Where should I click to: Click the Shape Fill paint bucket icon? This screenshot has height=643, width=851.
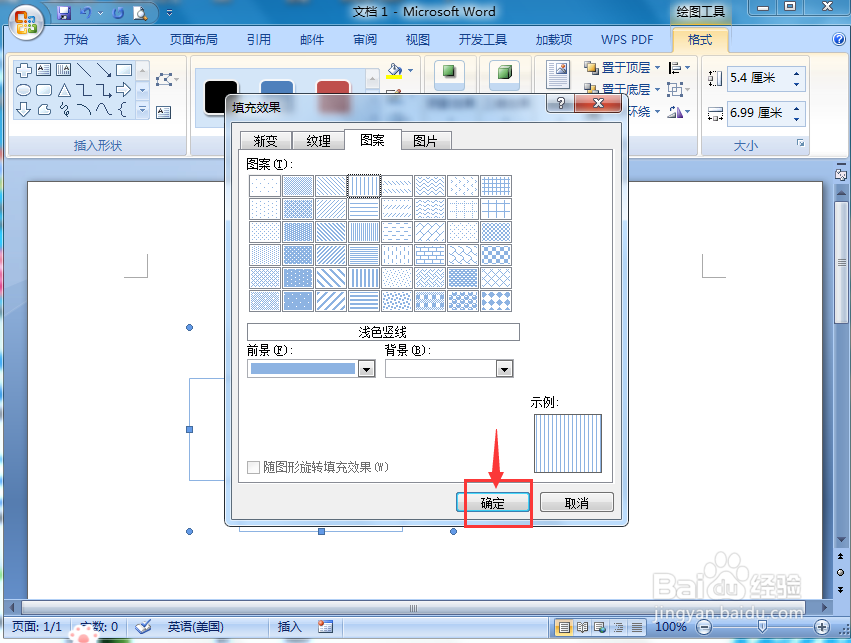[x=395, y=70]
